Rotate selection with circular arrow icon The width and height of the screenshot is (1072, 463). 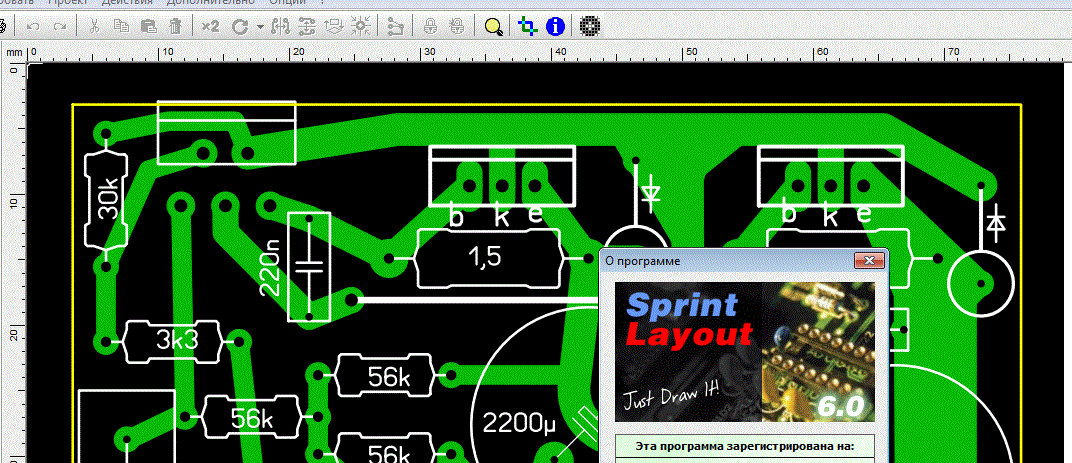pyautogui.click(x=239, y=27)
